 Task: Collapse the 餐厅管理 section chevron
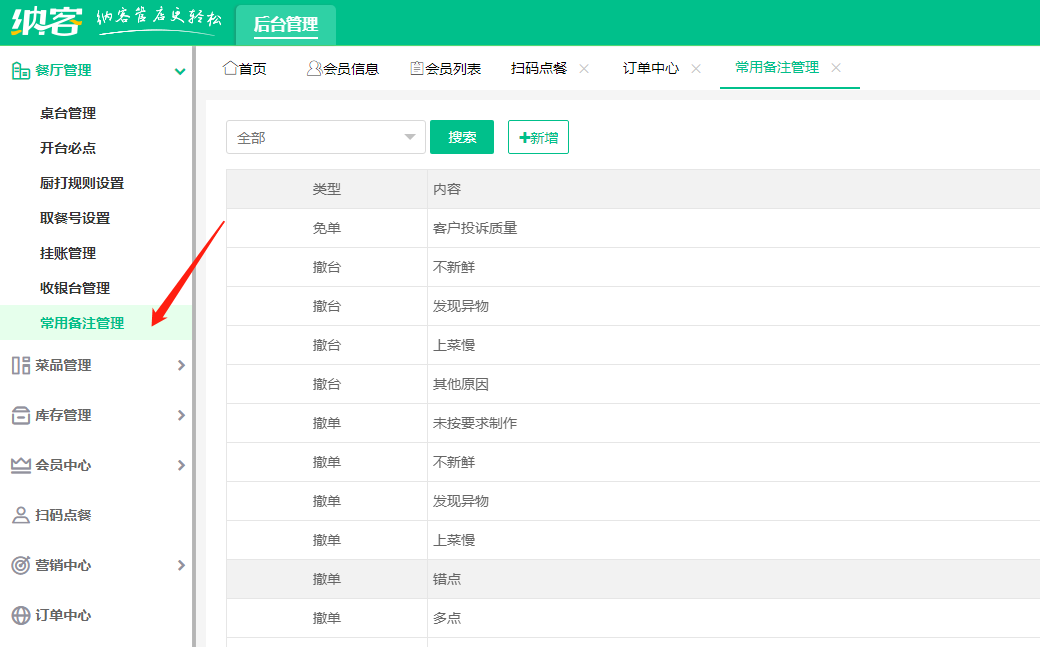point(181,70)
